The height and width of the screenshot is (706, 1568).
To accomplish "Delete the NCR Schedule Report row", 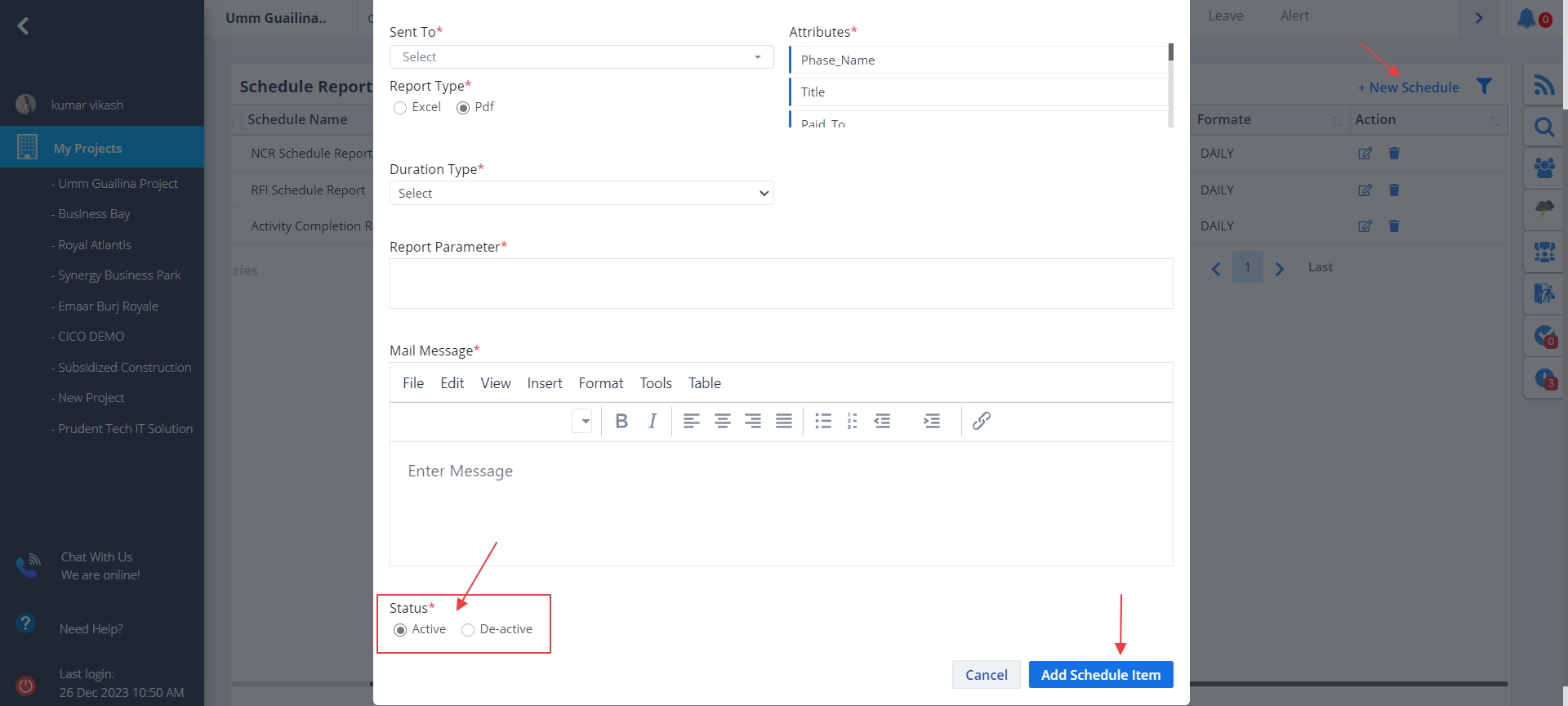I will point(1394,154).
